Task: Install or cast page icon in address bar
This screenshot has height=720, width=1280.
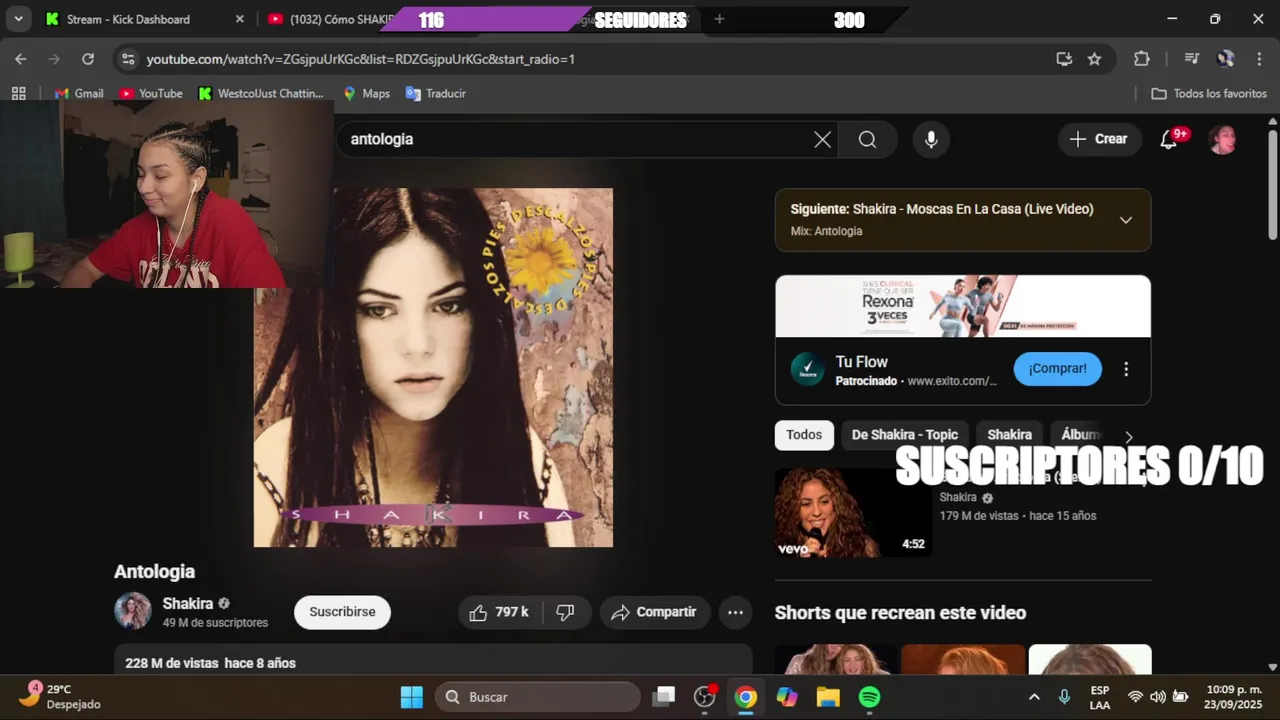Action: click(1064, 59)
